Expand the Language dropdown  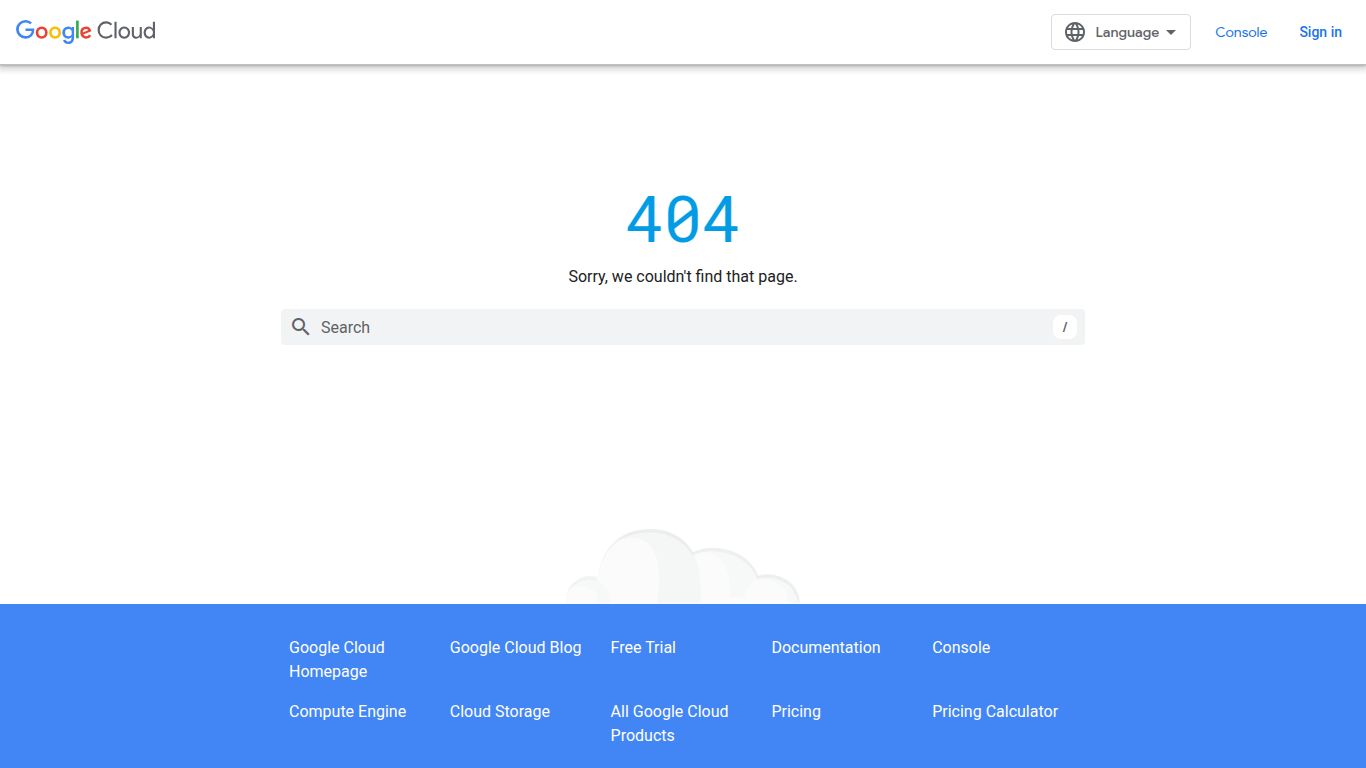click(1120, 31)
